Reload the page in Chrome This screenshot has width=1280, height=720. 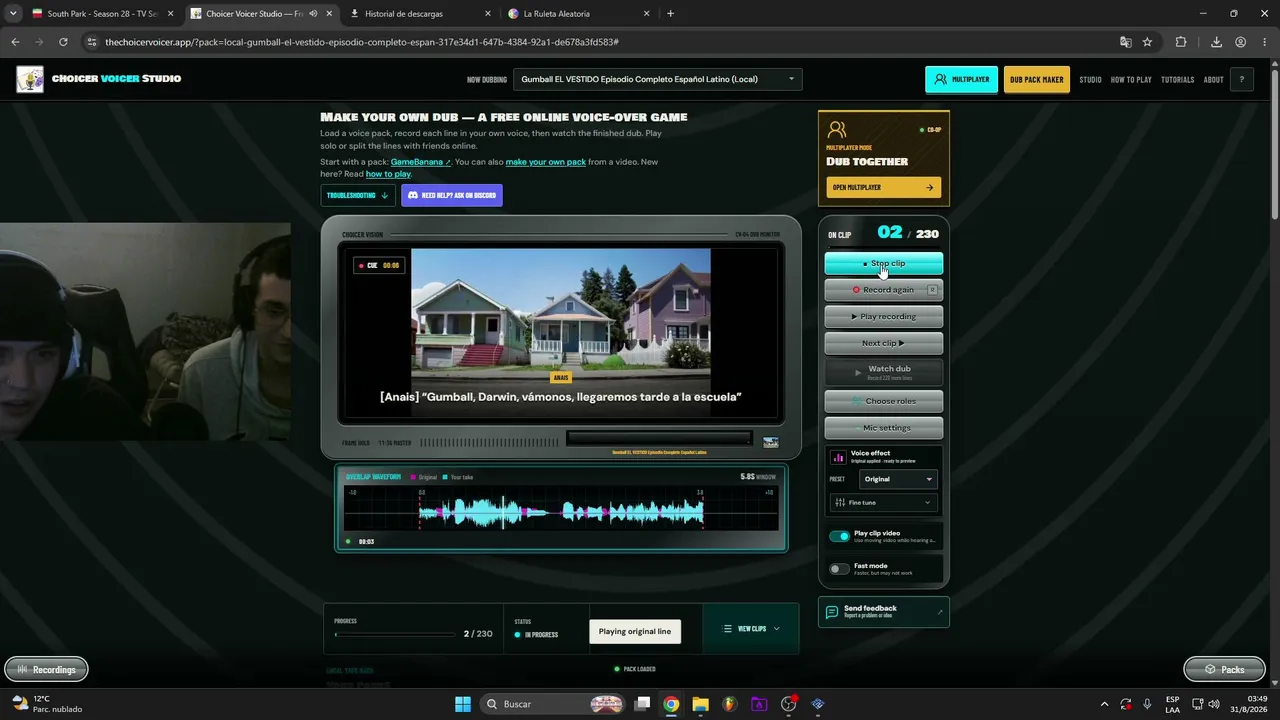point(63,42)
